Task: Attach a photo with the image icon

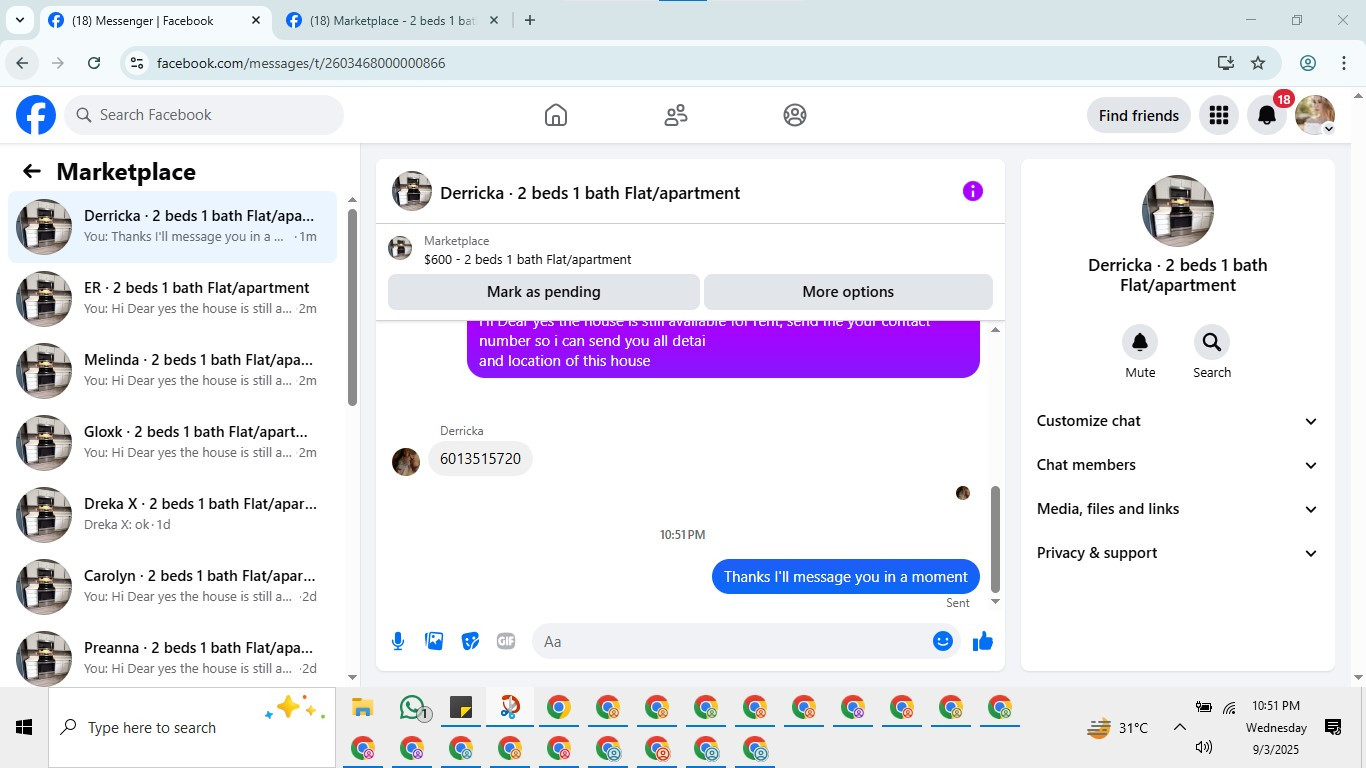Action: tap(434, 641)
